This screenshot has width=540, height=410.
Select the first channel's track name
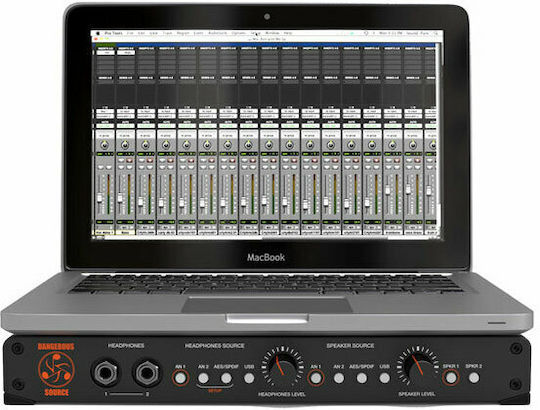(x=105, y=232)
